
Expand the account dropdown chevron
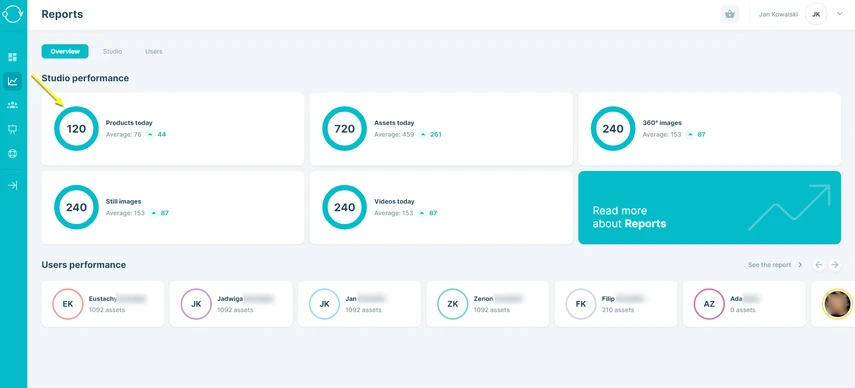[x=840, y=14]
